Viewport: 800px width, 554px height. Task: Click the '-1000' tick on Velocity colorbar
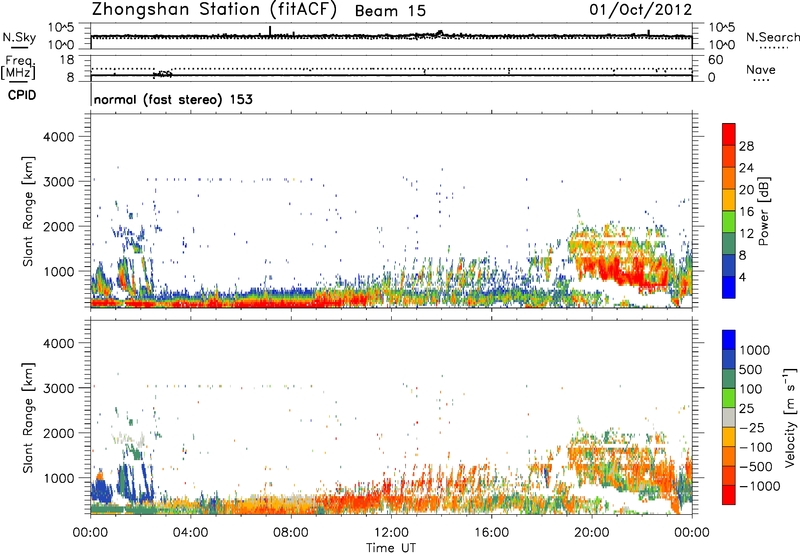(760, 486)
